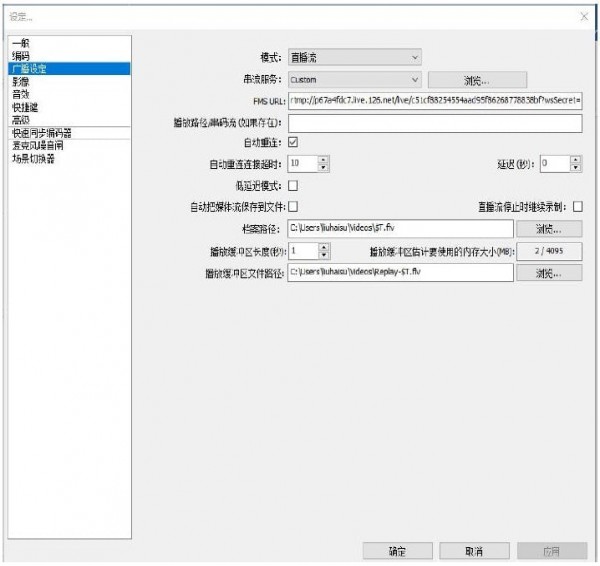Select 麦克风噪音闸 in the list
Image resolution: width=600 pixels, height=566 pixels.
tap(69, 145)
